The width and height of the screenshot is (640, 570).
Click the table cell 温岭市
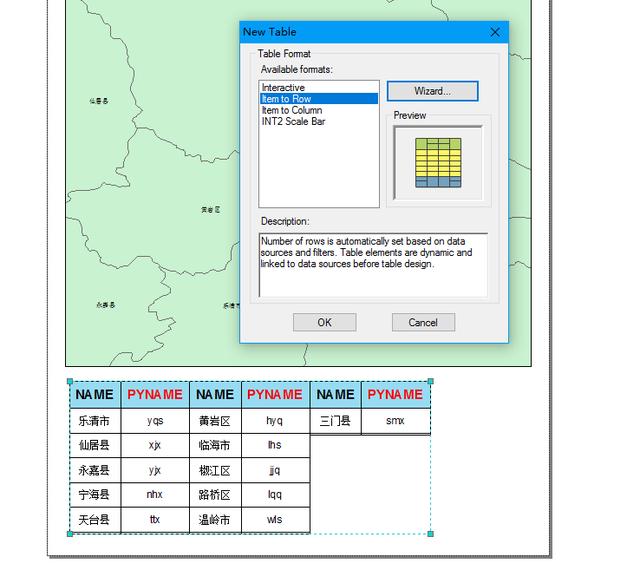(x=215, y=520)
